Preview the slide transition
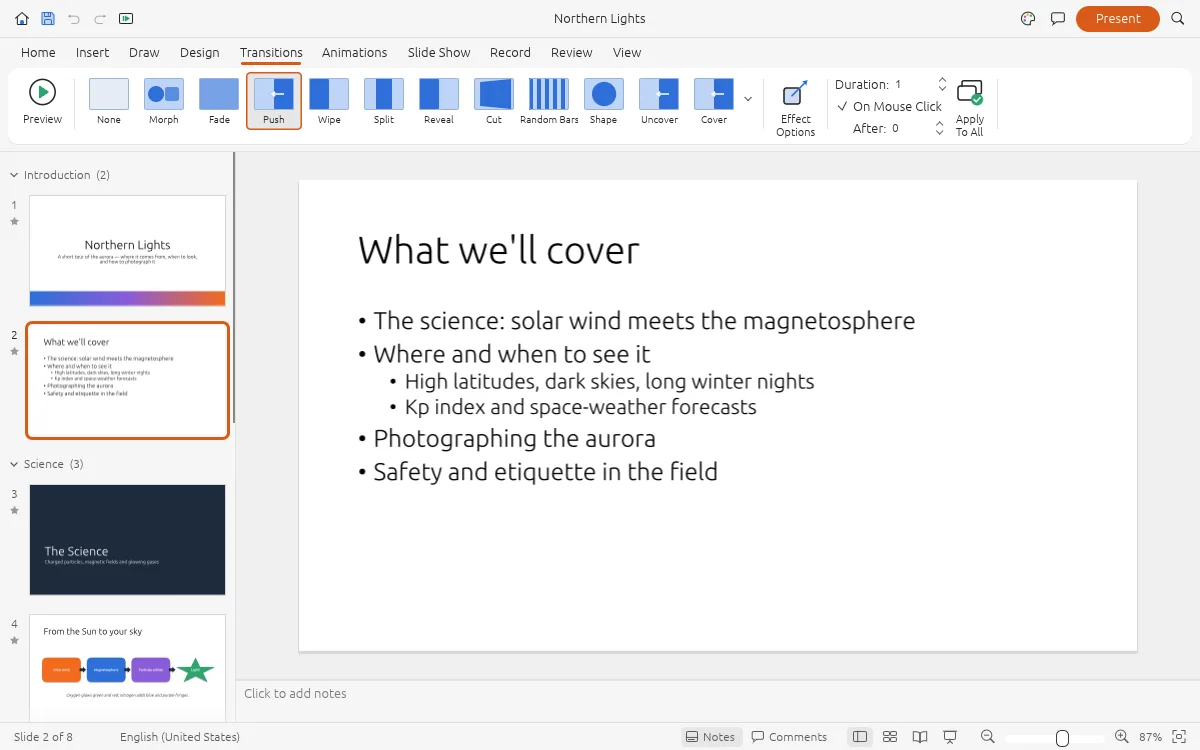1200x750 pixels. point(42,102)
